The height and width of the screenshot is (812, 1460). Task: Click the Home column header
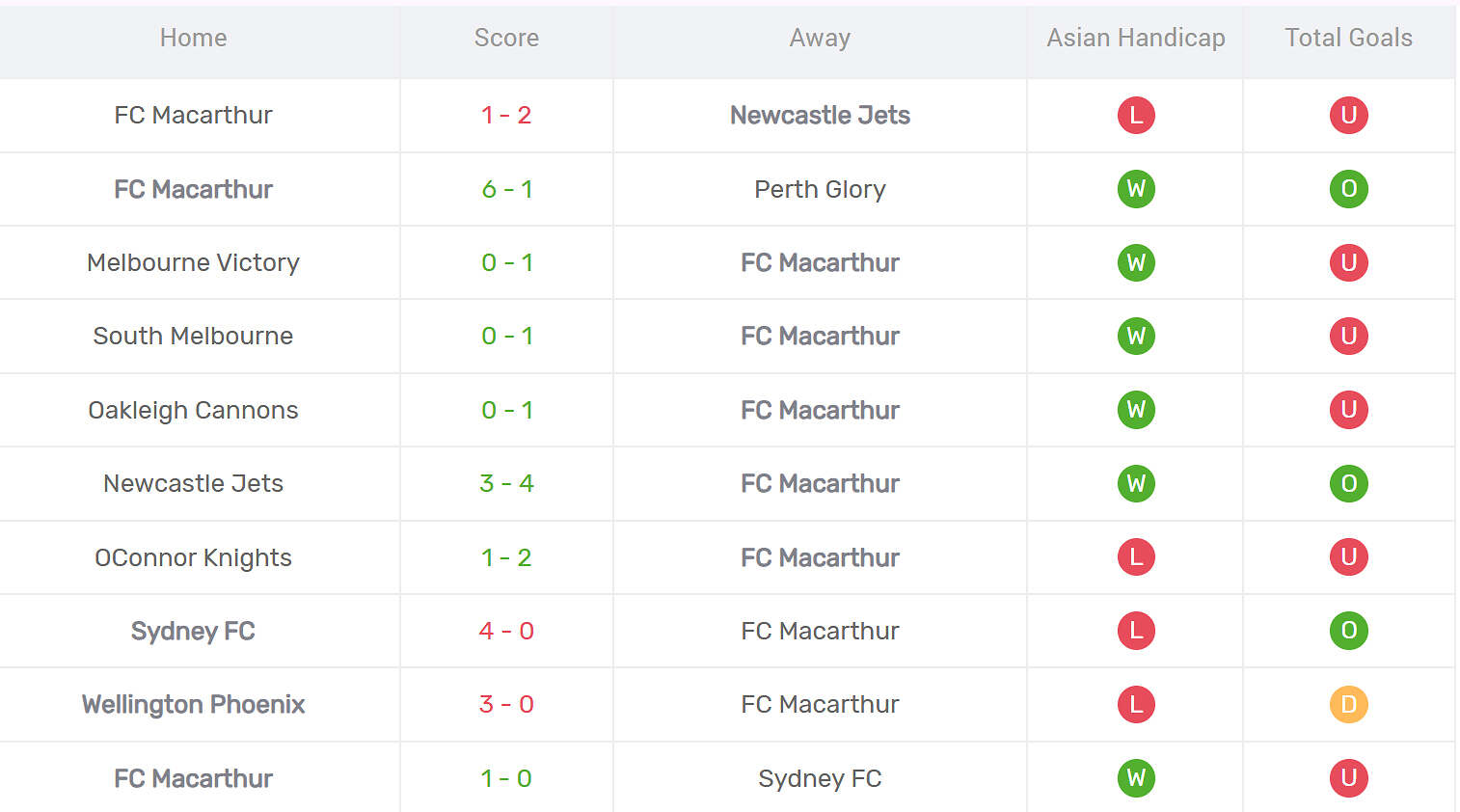194,38
